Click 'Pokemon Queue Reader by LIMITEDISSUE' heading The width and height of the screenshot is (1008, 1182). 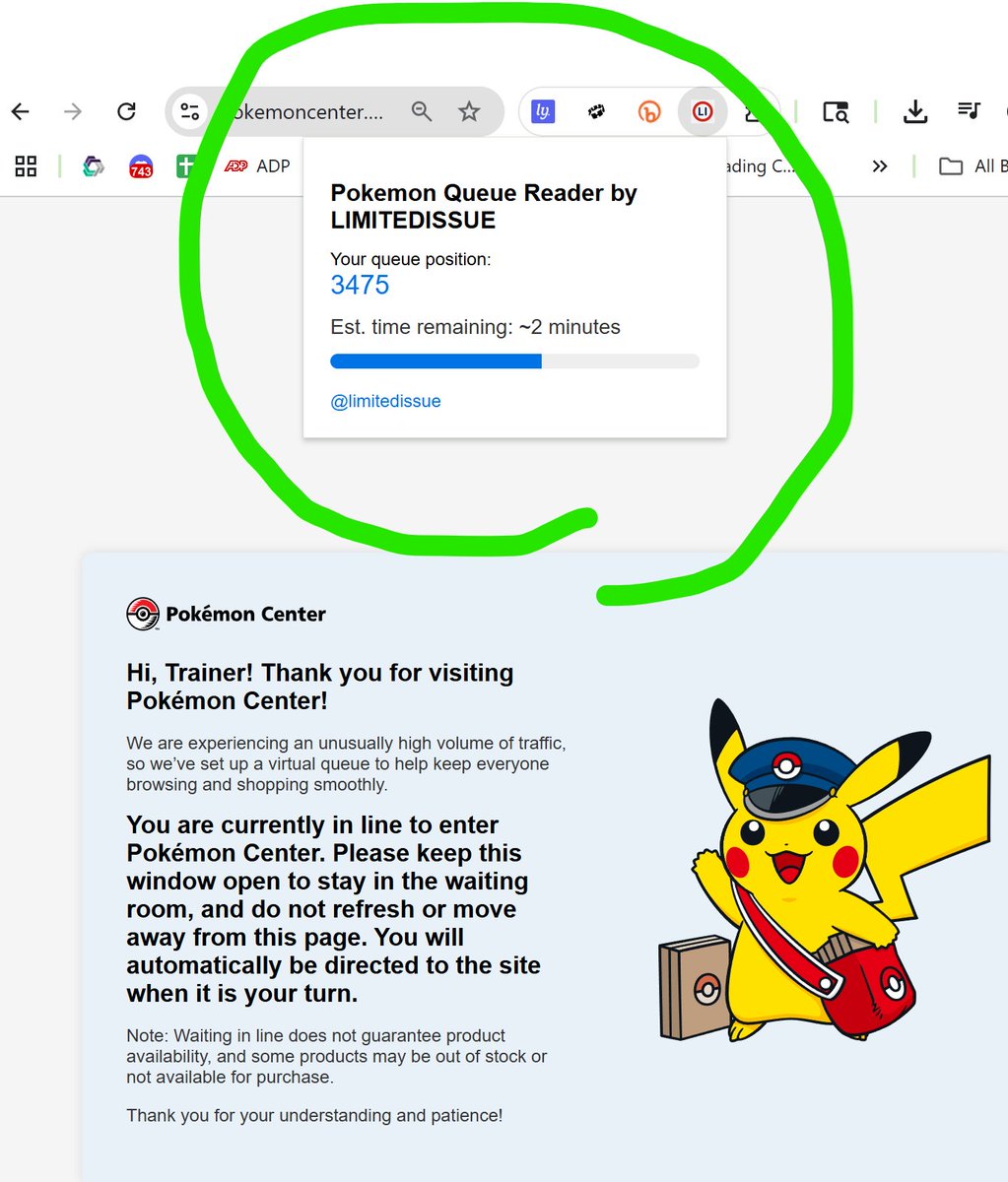[x=484, y=207]
